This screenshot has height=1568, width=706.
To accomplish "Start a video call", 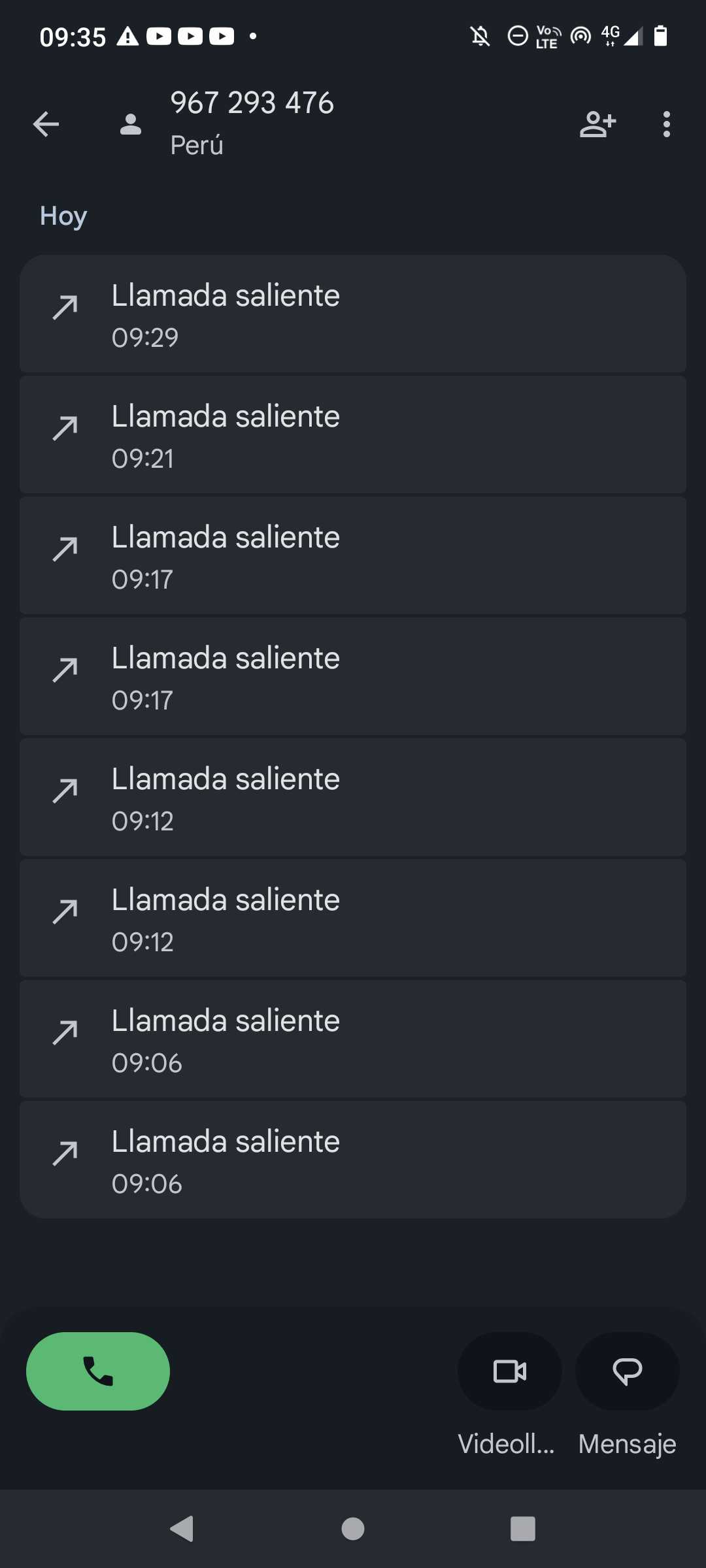I will [509, 1371].
